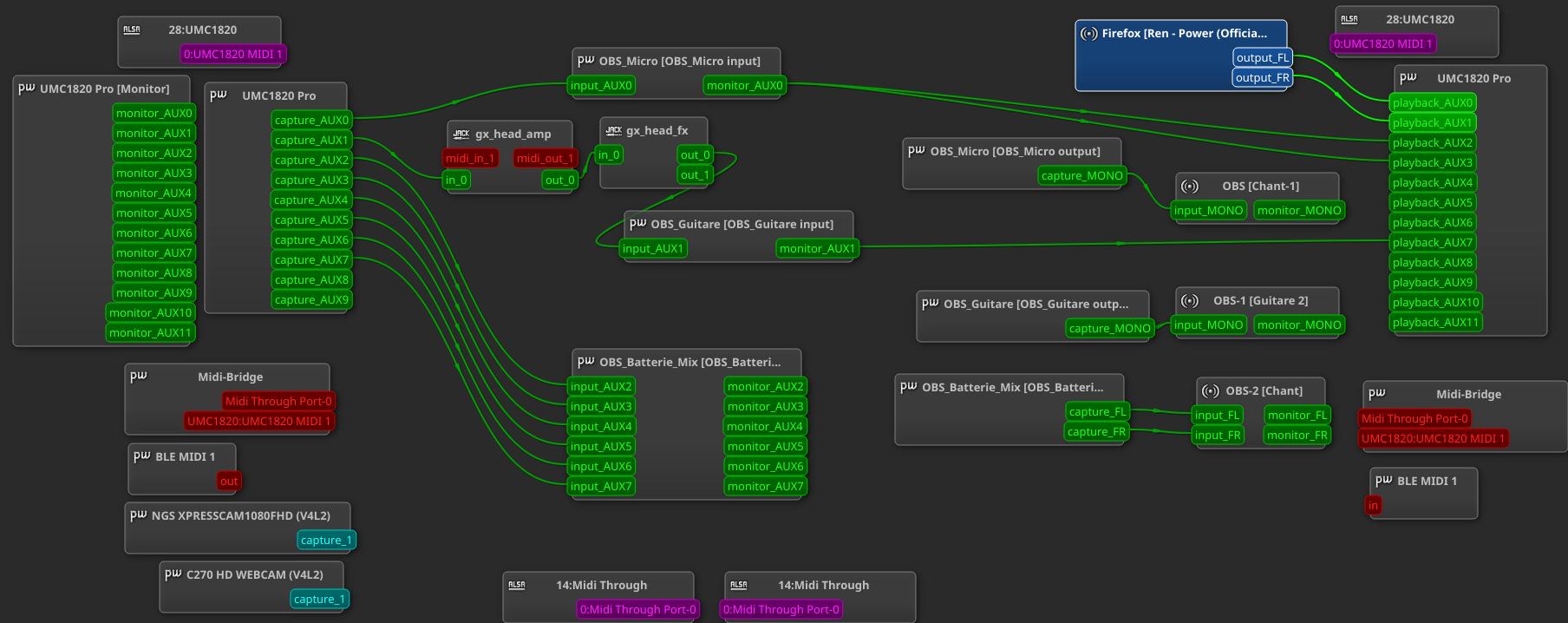Image resolution: width=1568 pixels, height=623 pixels.
Task: Select capture_1 port on NGS XPRESSCAM1080FHD
Action: [326, 540]
